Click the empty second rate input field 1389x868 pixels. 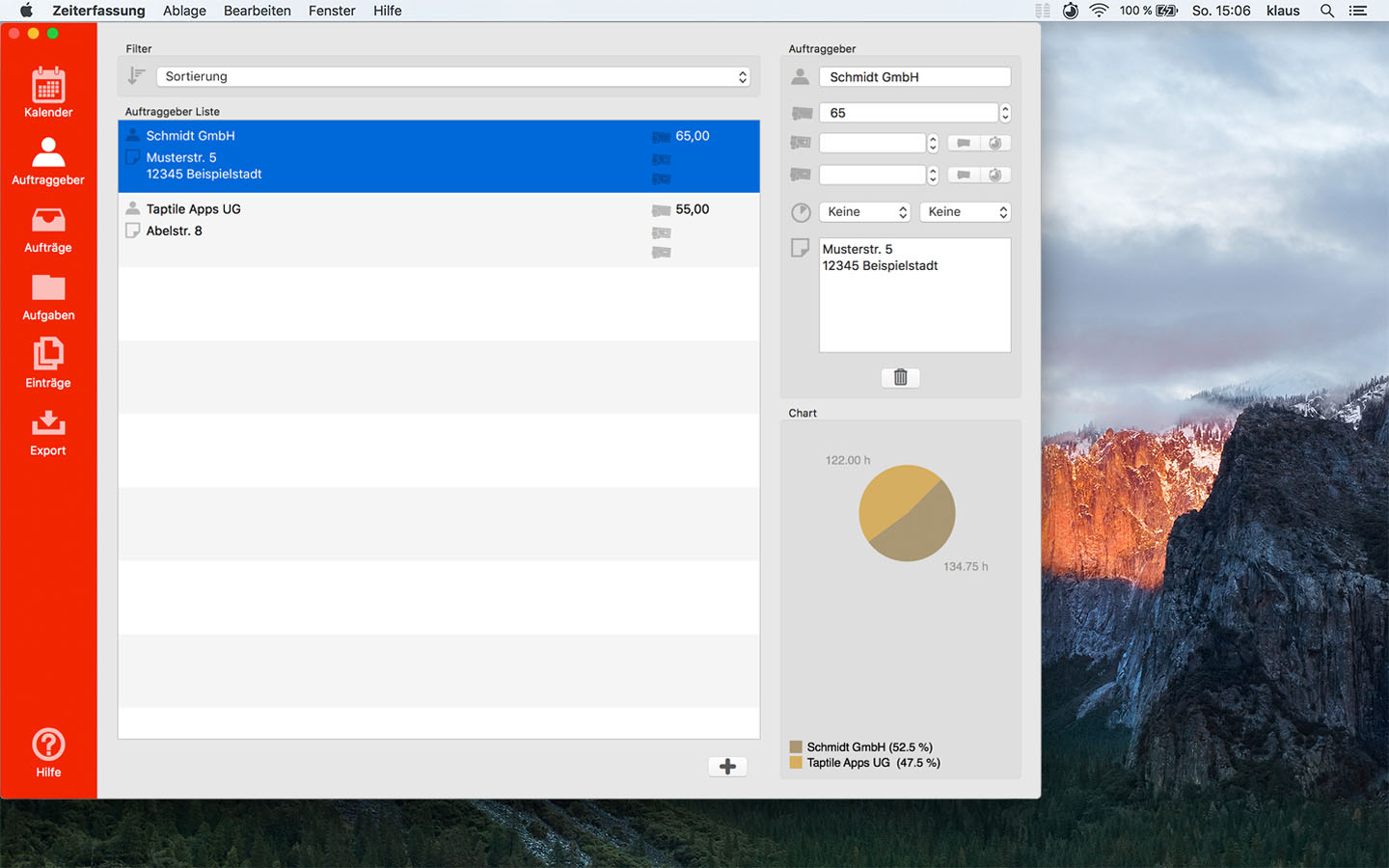click(873, 143)
